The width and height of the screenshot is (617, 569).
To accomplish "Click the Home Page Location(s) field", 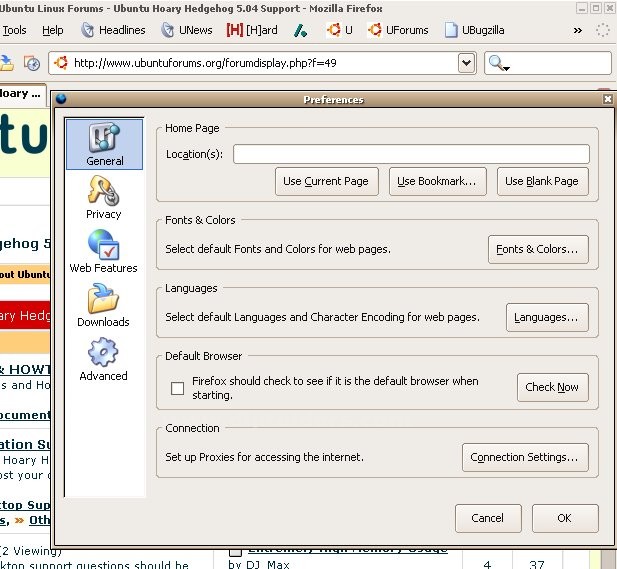I will [x=411, y=154].
